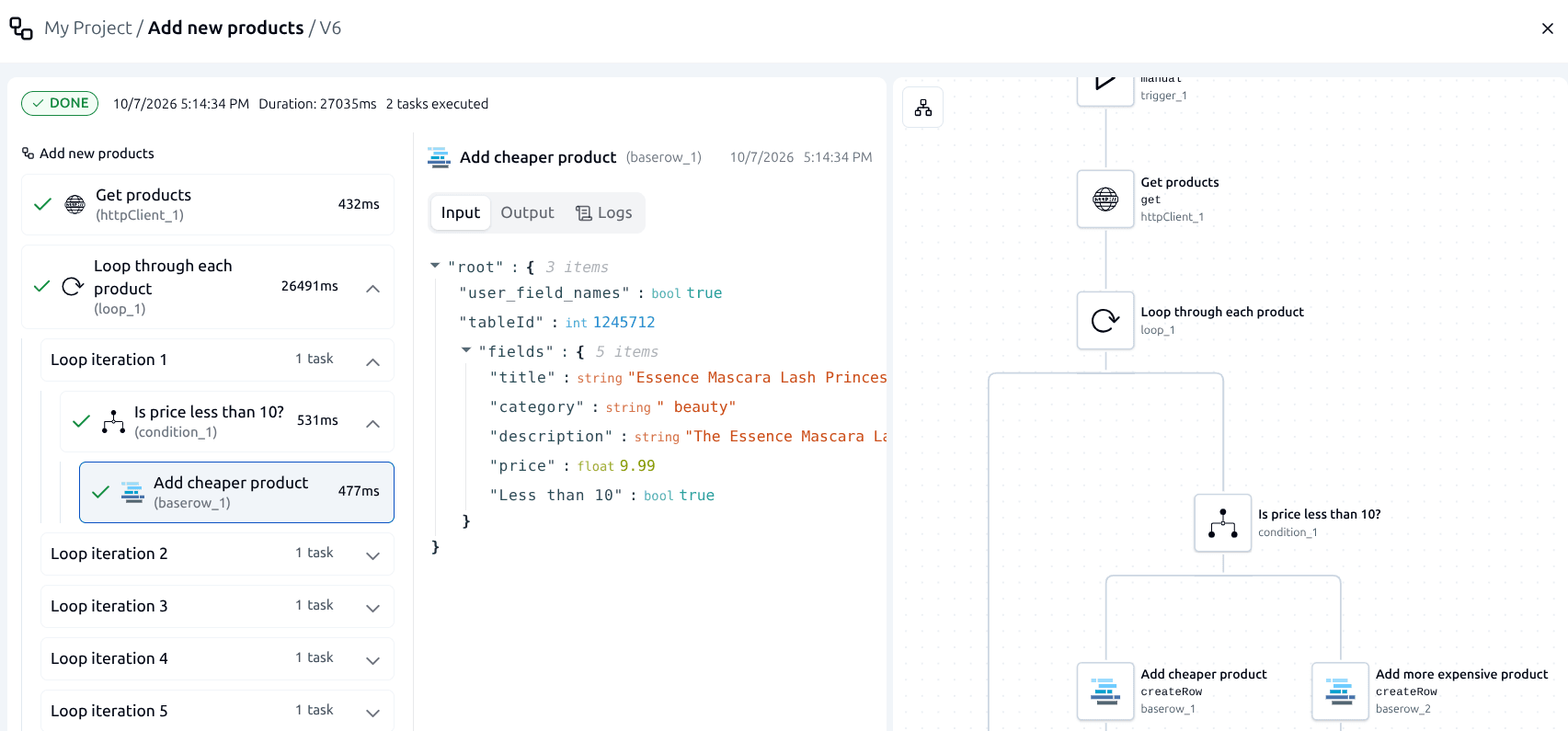
Task: Click the auto-layout hierarchy icon on canvas
Action: 923,108
